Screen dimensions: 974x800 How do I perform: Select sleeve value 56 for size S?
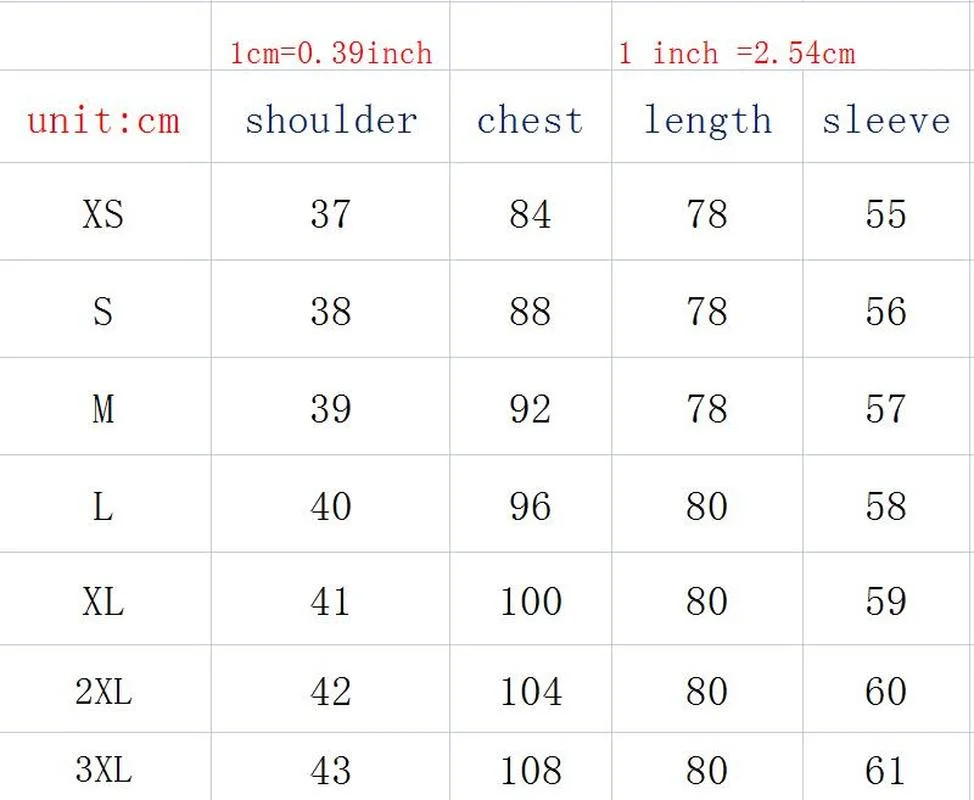click(x=886, y=312)
